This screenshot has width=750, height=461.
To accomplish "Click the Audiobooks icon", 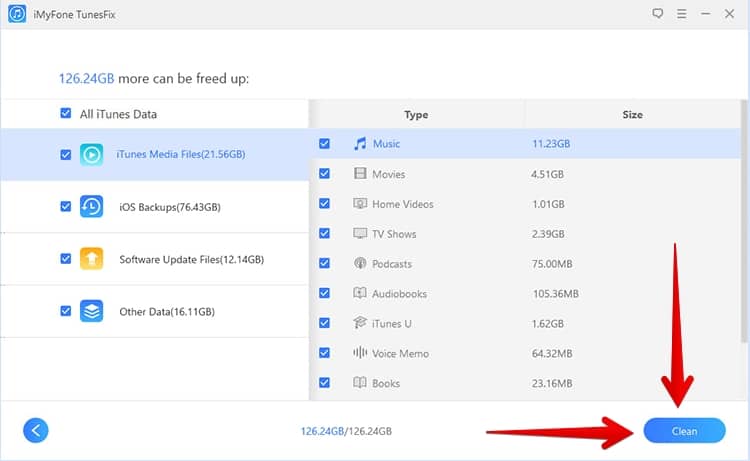I will click(360, 293).
